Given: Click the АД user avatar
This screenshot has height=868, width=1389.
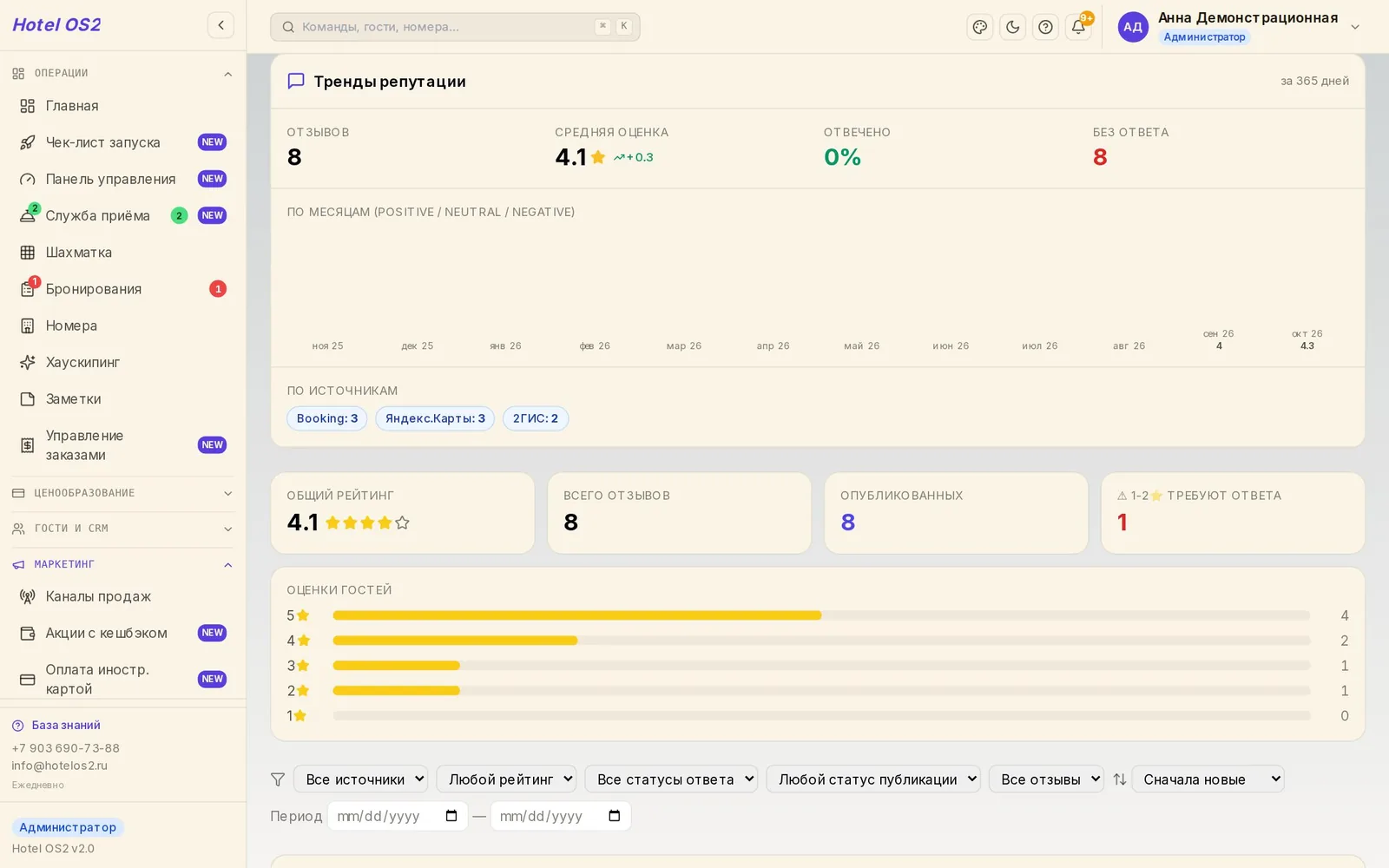Looking at the screenshot, I should tap(1133, 27).
